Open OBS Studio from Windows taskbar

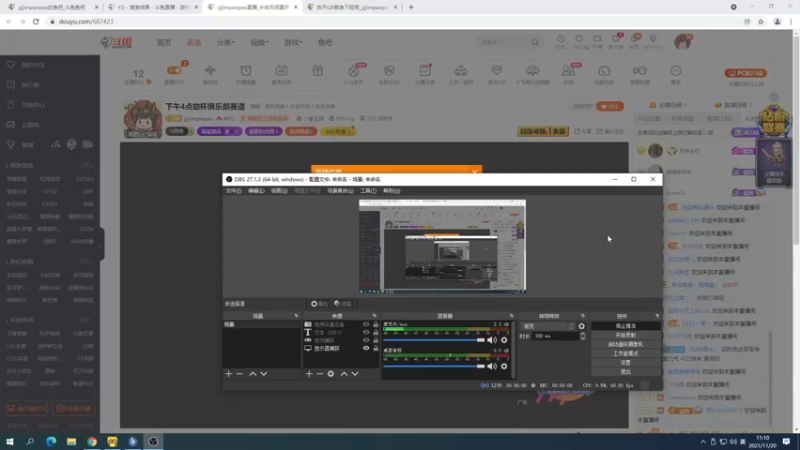point(153,441)
